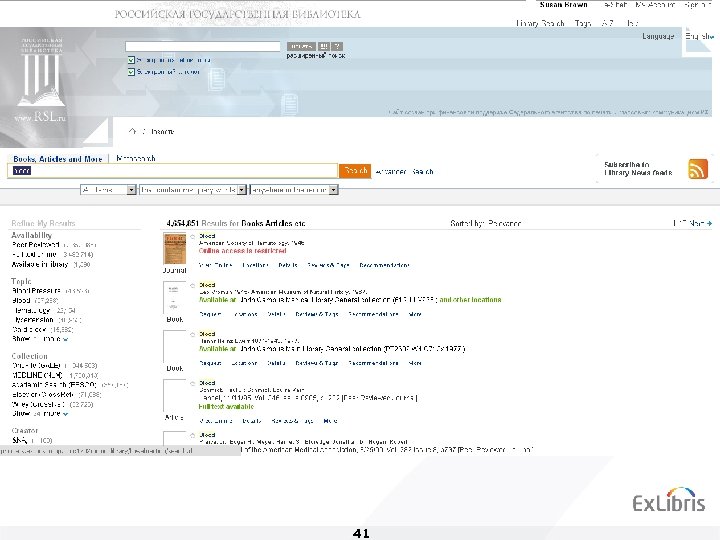Click Locations on first Blood journal
This screenshot has width=720, height=540.
(x=255, y=265)
